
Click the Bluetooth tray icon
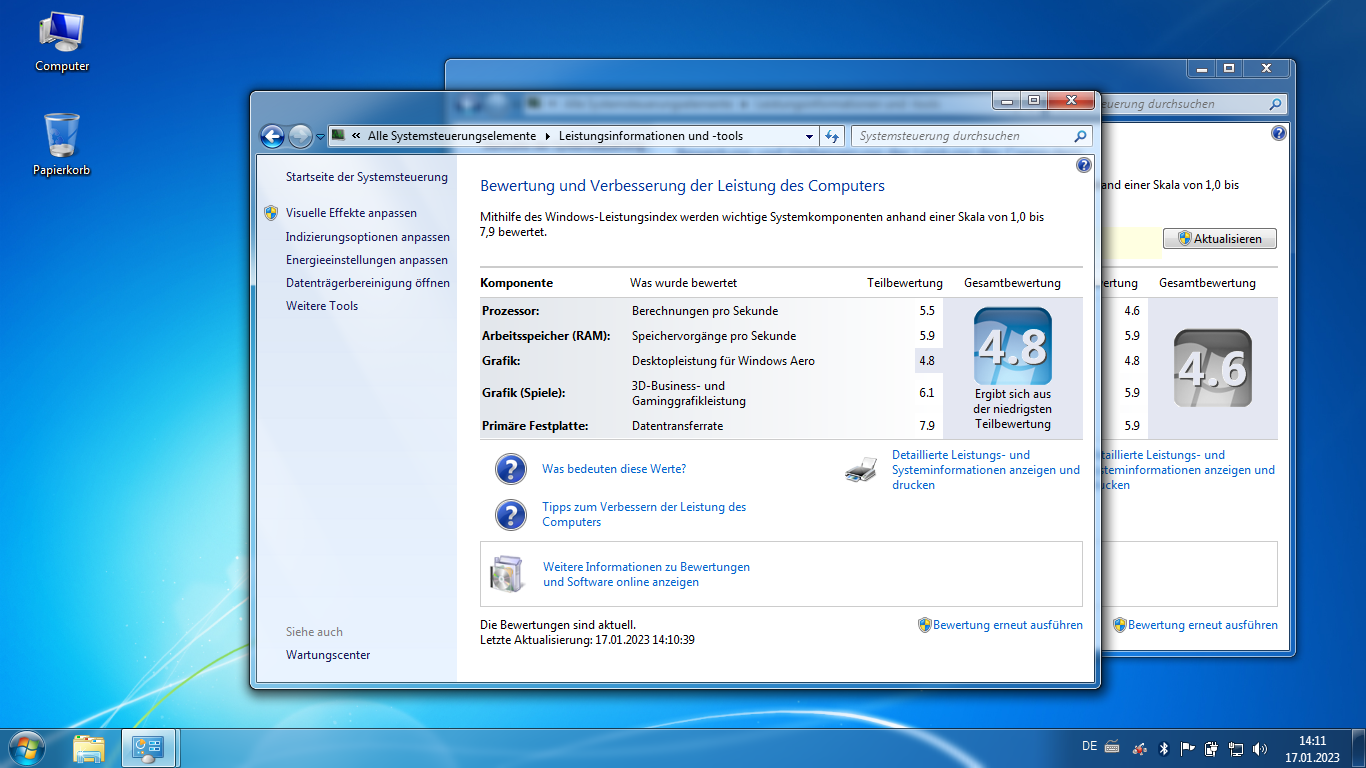click(1164, 748)
